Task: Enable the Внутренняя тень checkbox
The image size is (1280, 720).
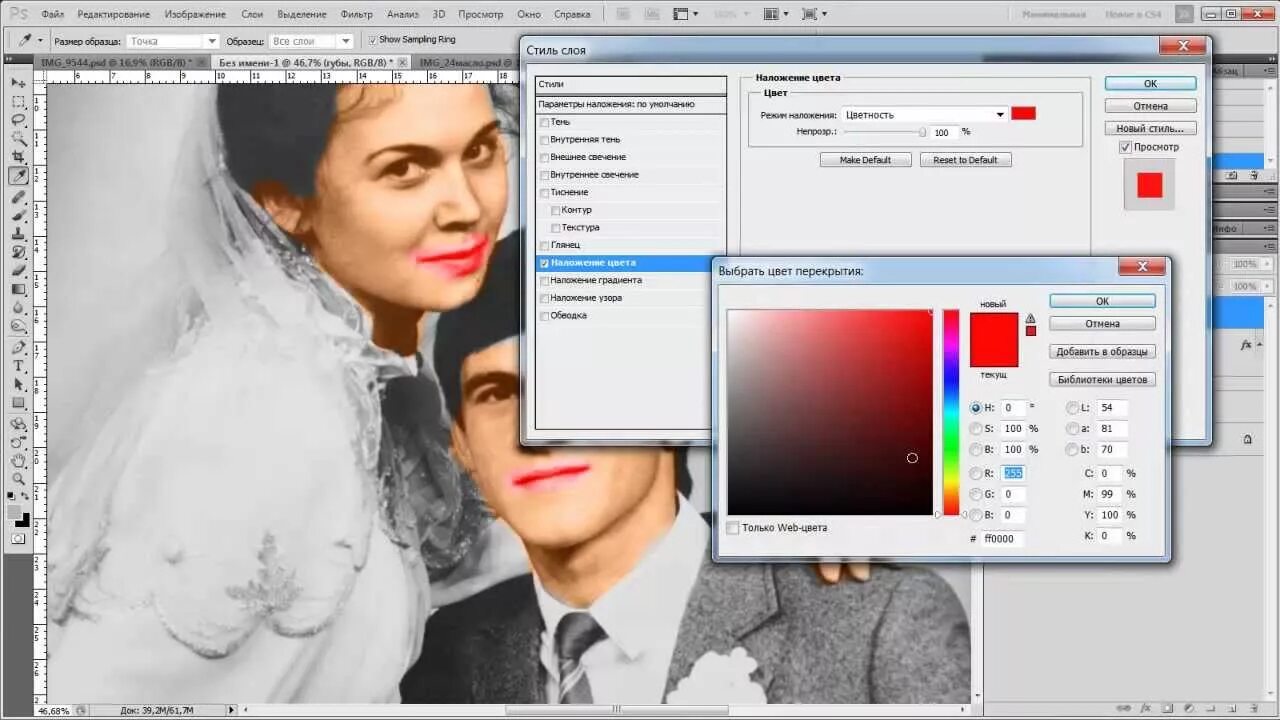Action: tap(544, 140)
